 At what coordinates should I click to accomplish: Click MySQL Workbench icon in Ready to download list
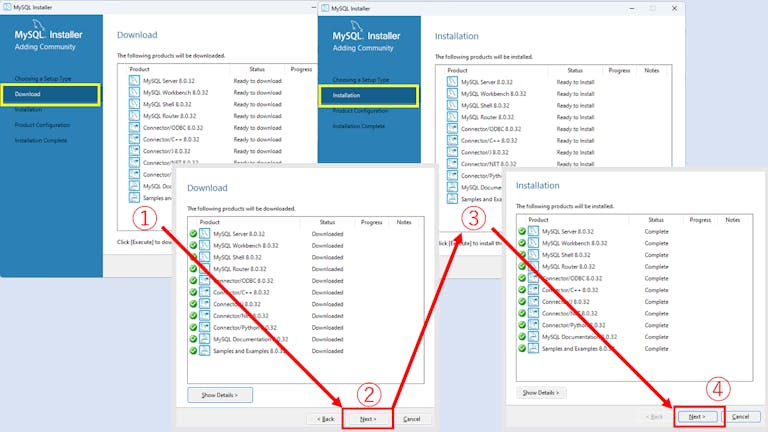(134, 93)
